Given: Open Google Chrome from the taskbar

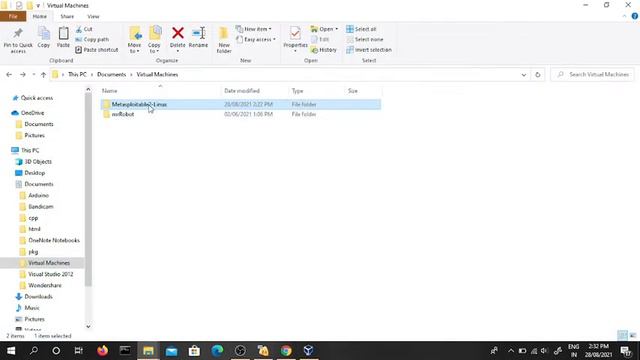Looking at the screenshot, I should 286,351.
